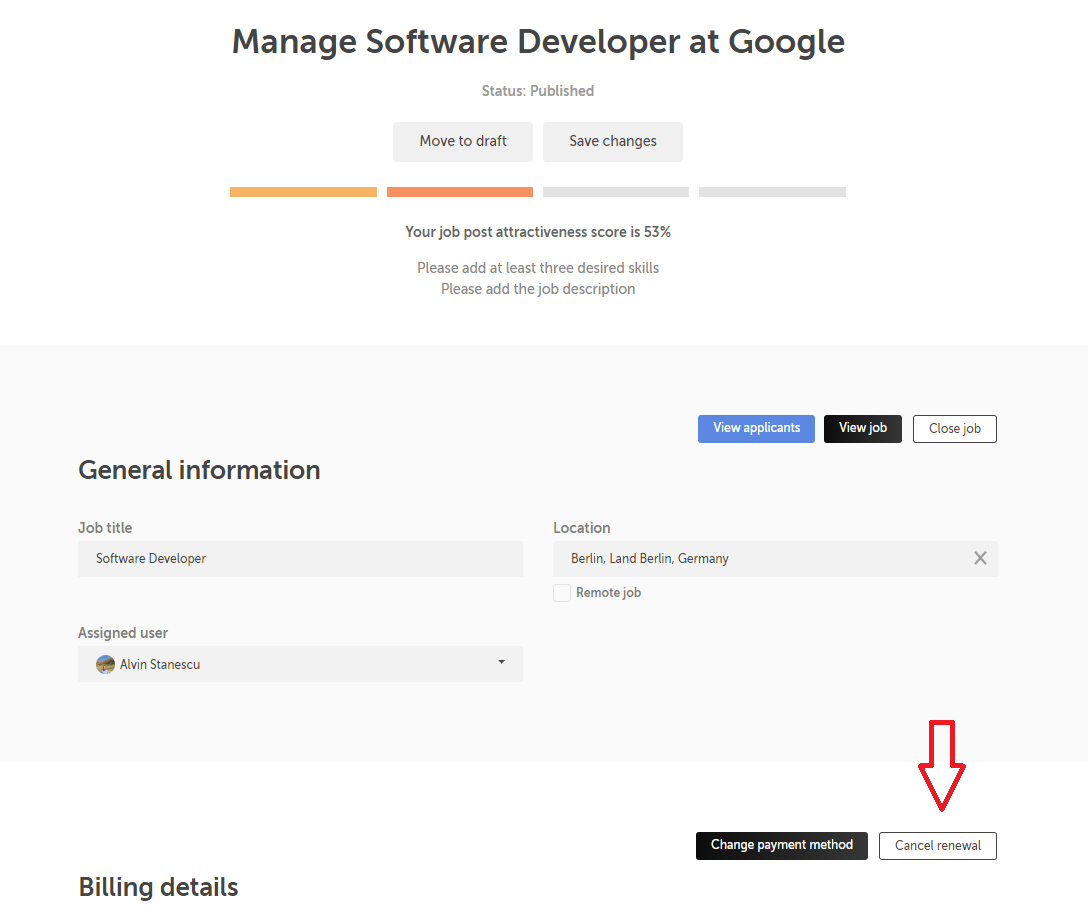Open Change payment method
This screenshot has width=1088, height=917.
point(782,846)
